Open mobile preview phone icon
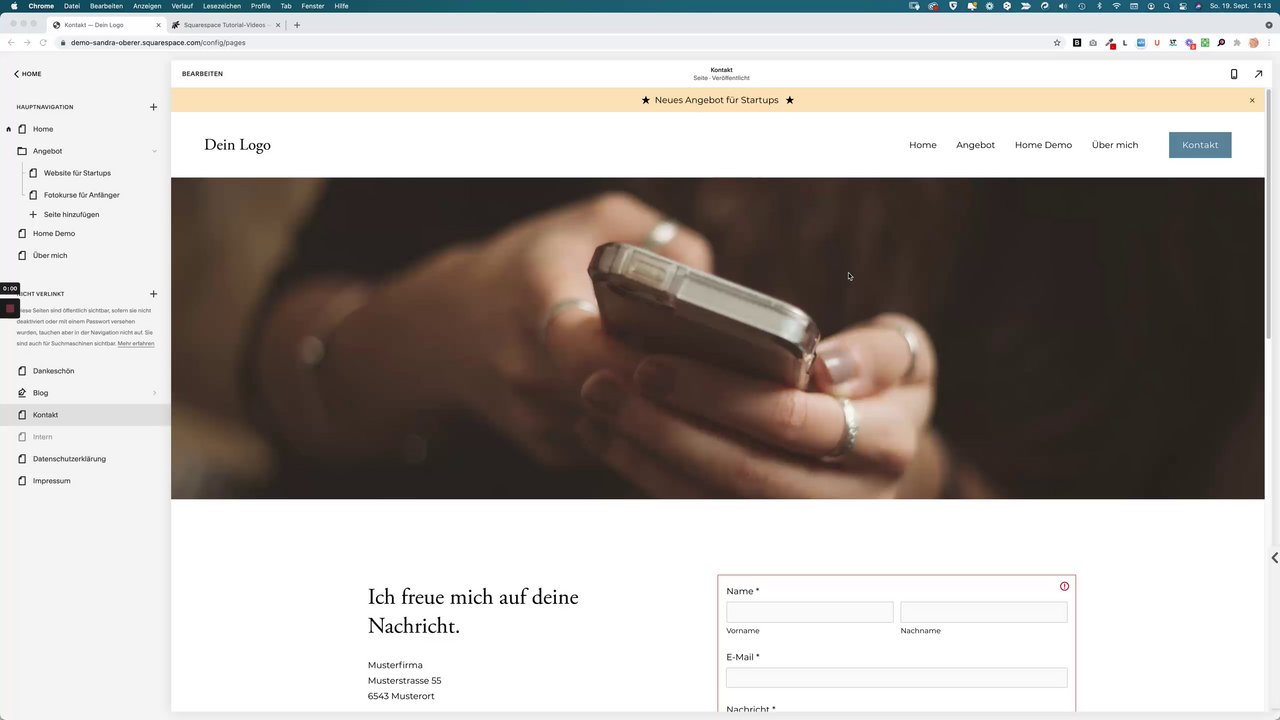1280x720 pixels. (x=1233, y=74)
